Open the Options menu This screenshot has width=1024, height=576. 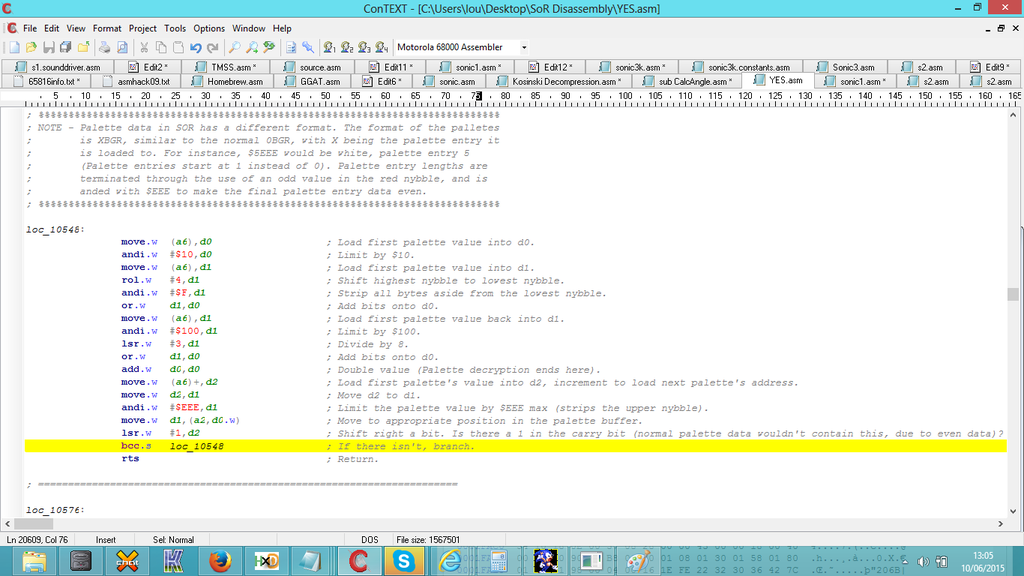pos(209,28)
